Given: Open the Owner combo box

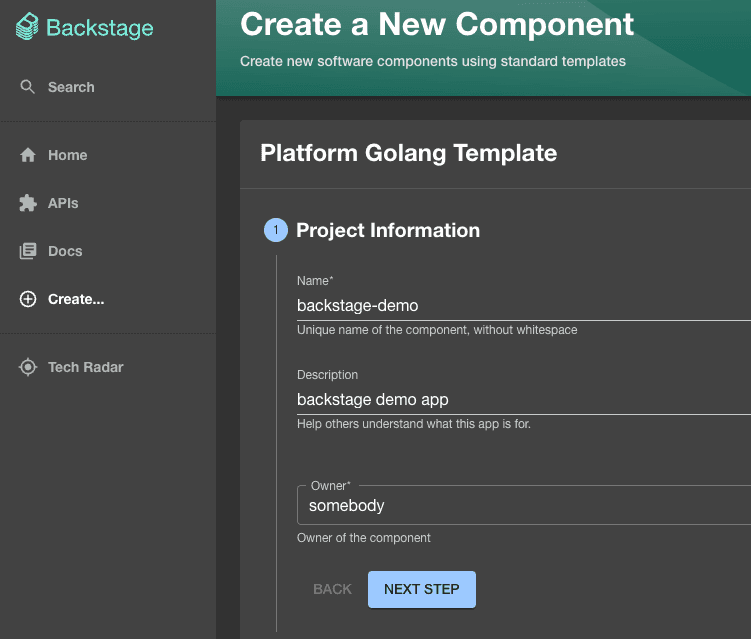Looking at the screenshot, I should click(x=524, y=505).
